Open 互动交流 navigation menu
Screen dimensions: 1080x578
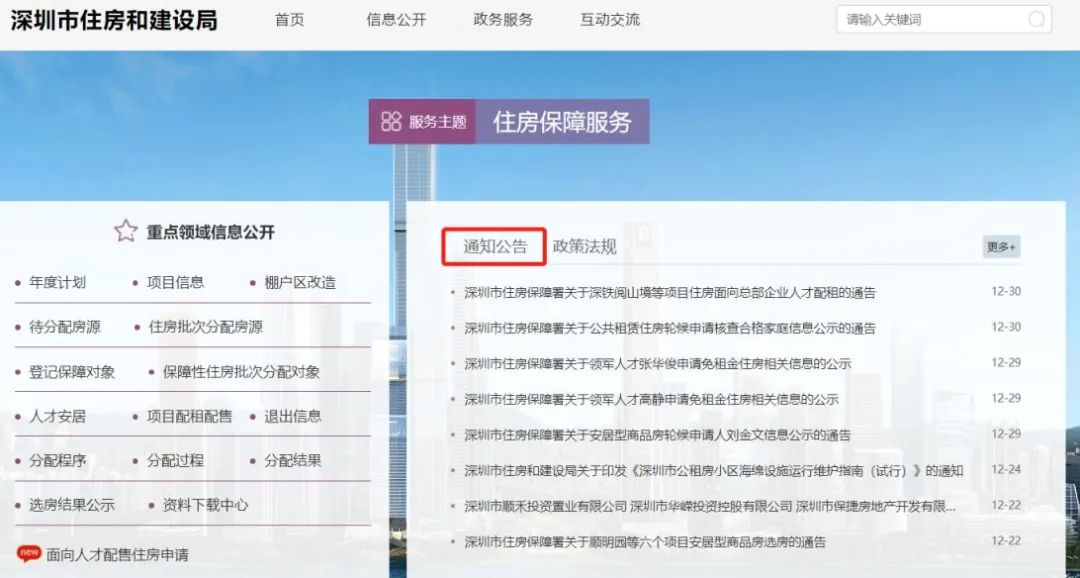pyautogui.click(x=610, y=19)
